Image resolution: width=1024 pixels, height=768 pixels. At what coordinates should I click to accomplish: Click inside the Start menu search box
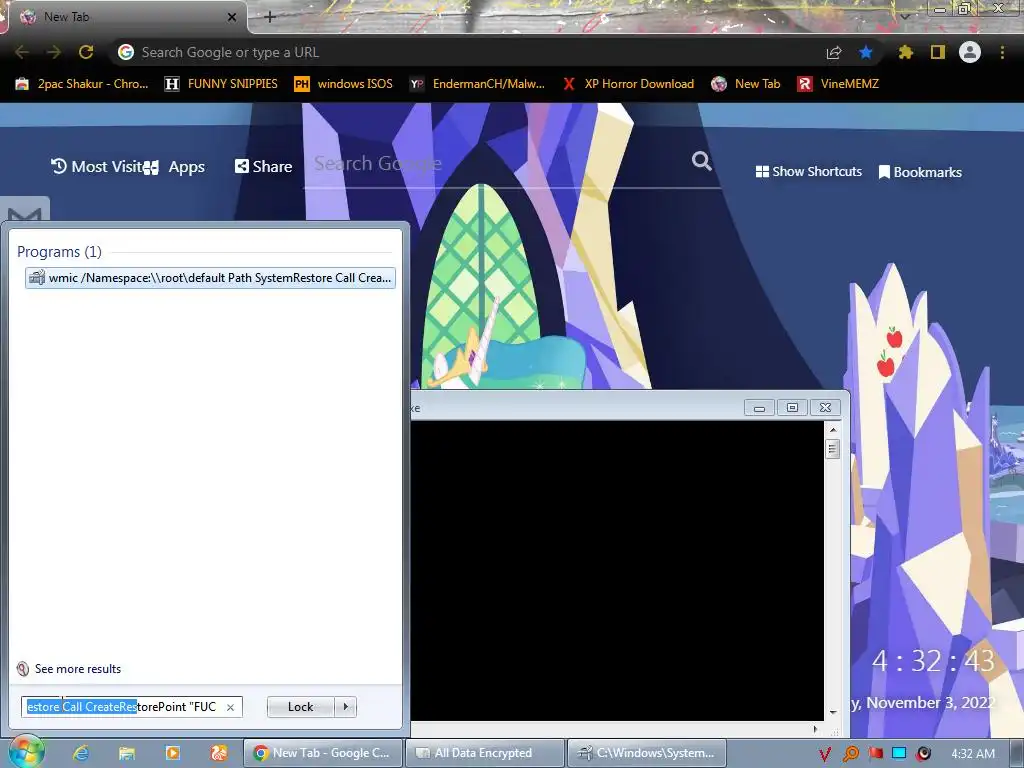coord(124,707)
